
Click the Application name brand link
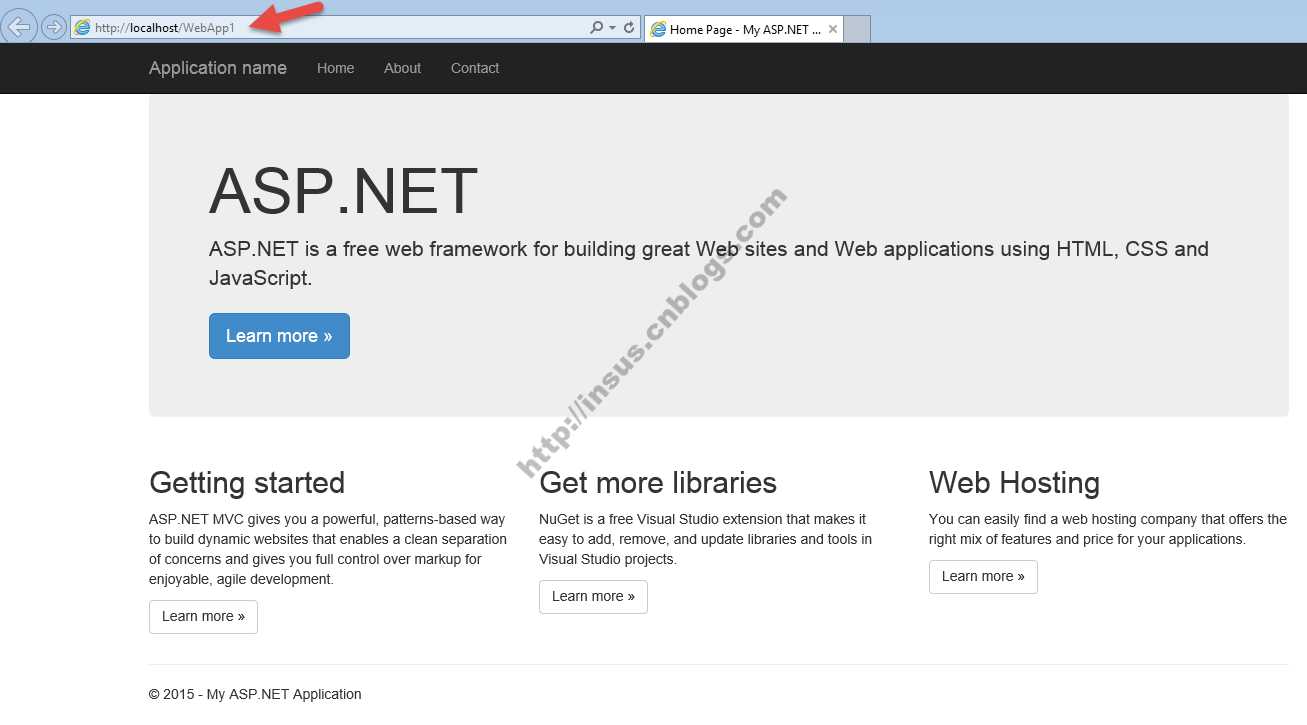(x=218, y=68)
